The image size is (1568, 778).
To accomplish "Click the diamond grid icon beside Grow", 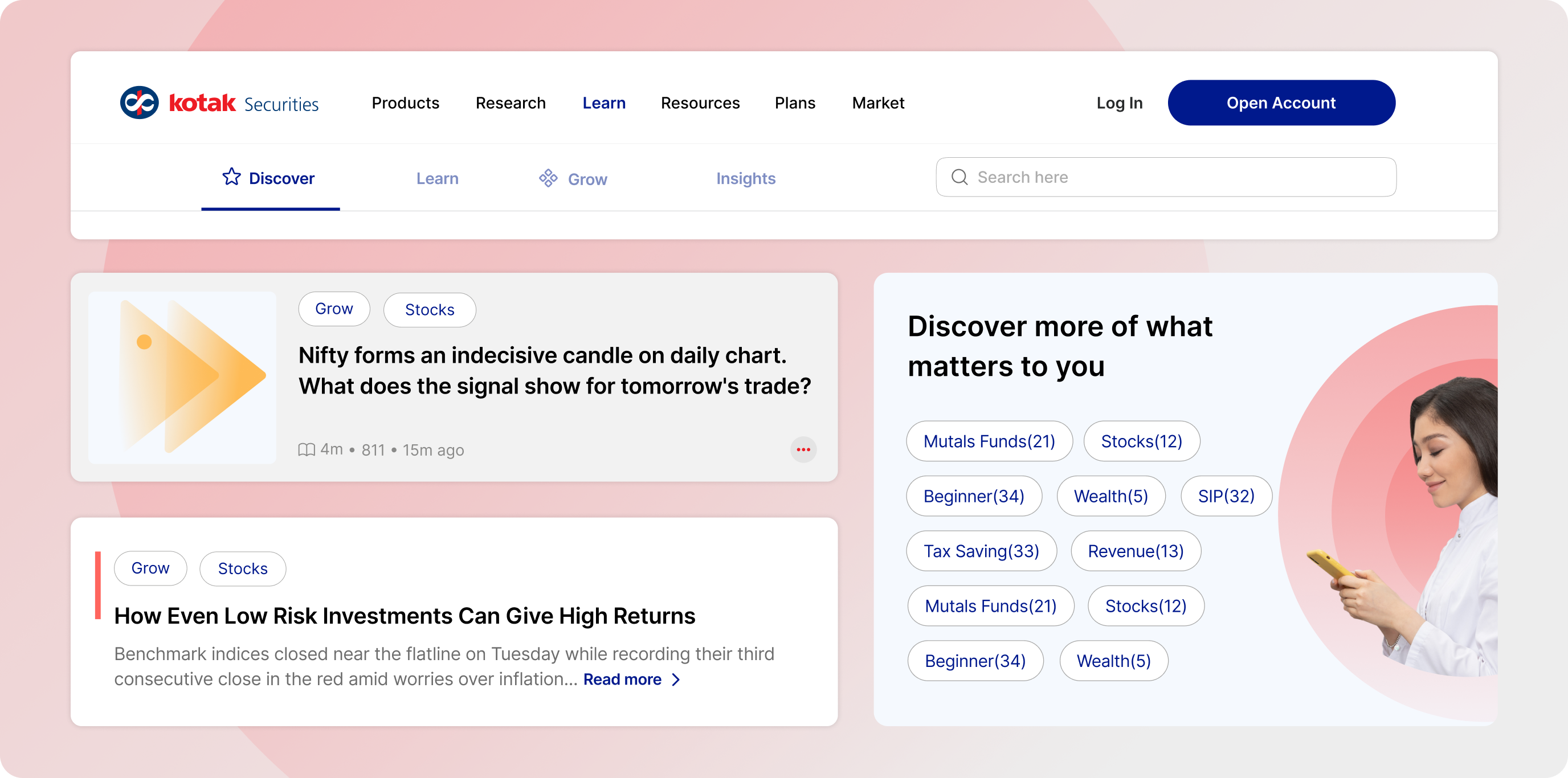I will (x=548, y=178).
